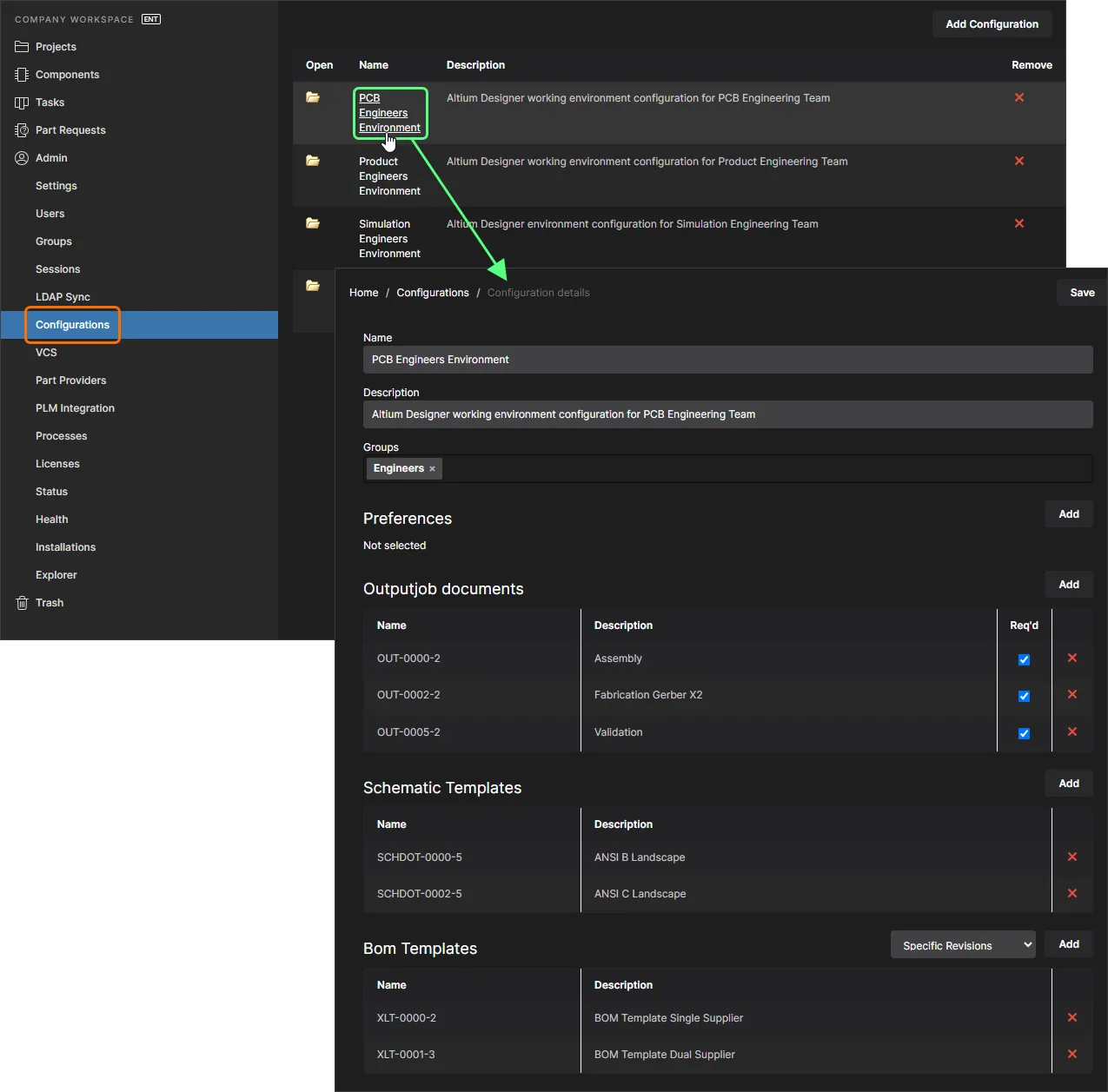Open Specific Revisions dropdown for Bom Templates
Screen dimensions: 1108x1092
point(963,945)
